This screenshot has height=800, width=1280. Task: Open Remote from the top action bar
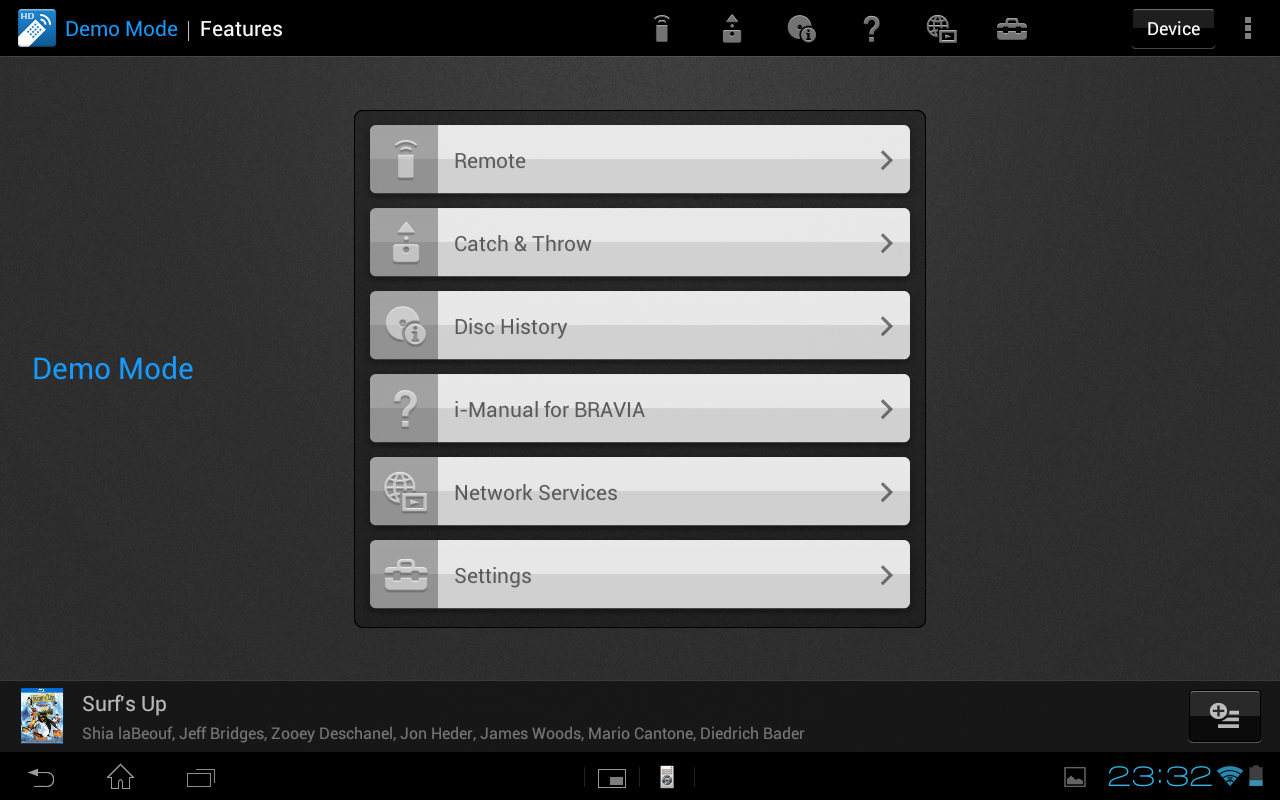[661, 28]
